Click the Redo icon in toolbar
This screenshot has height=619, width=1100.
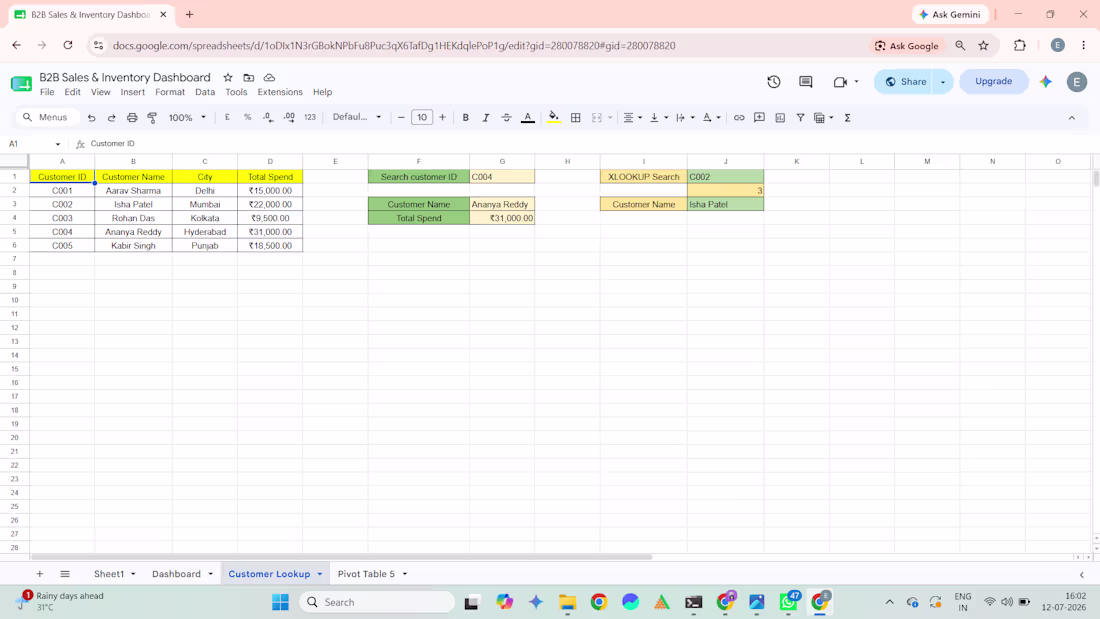click(112, 118)
